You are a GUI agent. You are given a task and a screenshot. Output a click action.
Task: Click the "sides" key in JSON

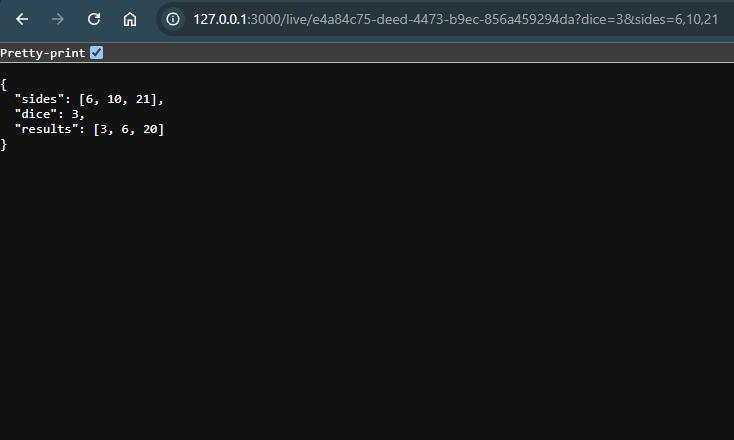point(39,99)
